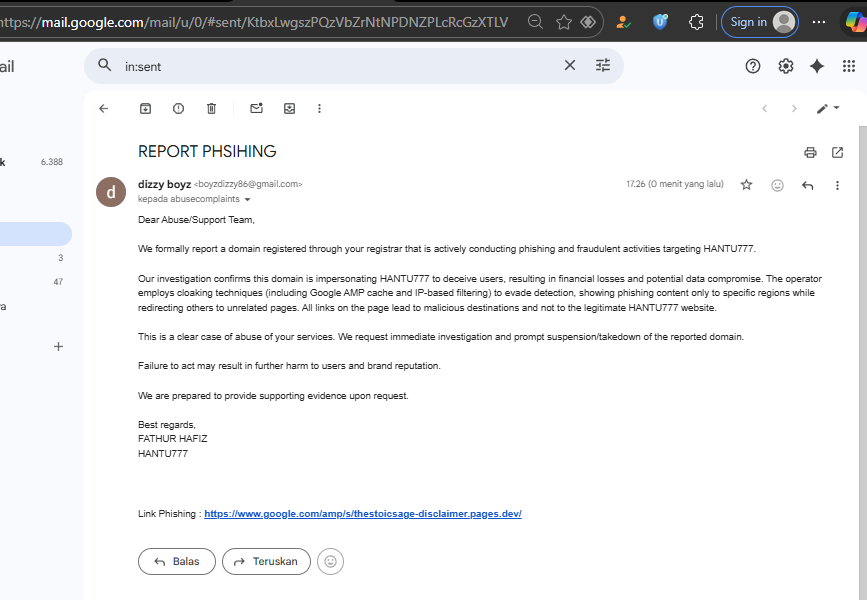Click the emoji reaction button beside Teruskan
The height and width of the screenshot is (600, 867).
(x=330, y=561)
